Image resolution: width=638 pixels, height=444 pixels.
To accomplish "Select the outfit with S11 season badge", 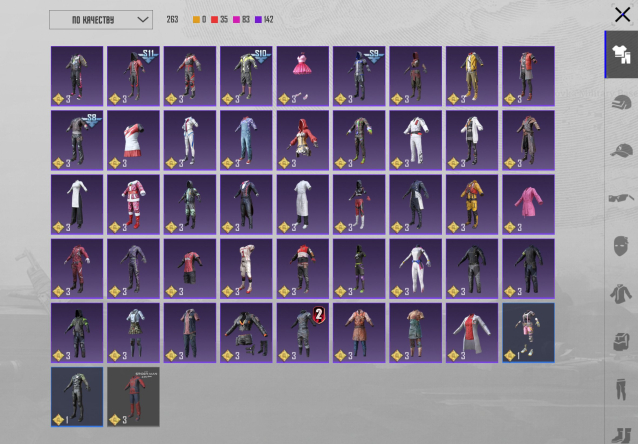I will point(133,76).
